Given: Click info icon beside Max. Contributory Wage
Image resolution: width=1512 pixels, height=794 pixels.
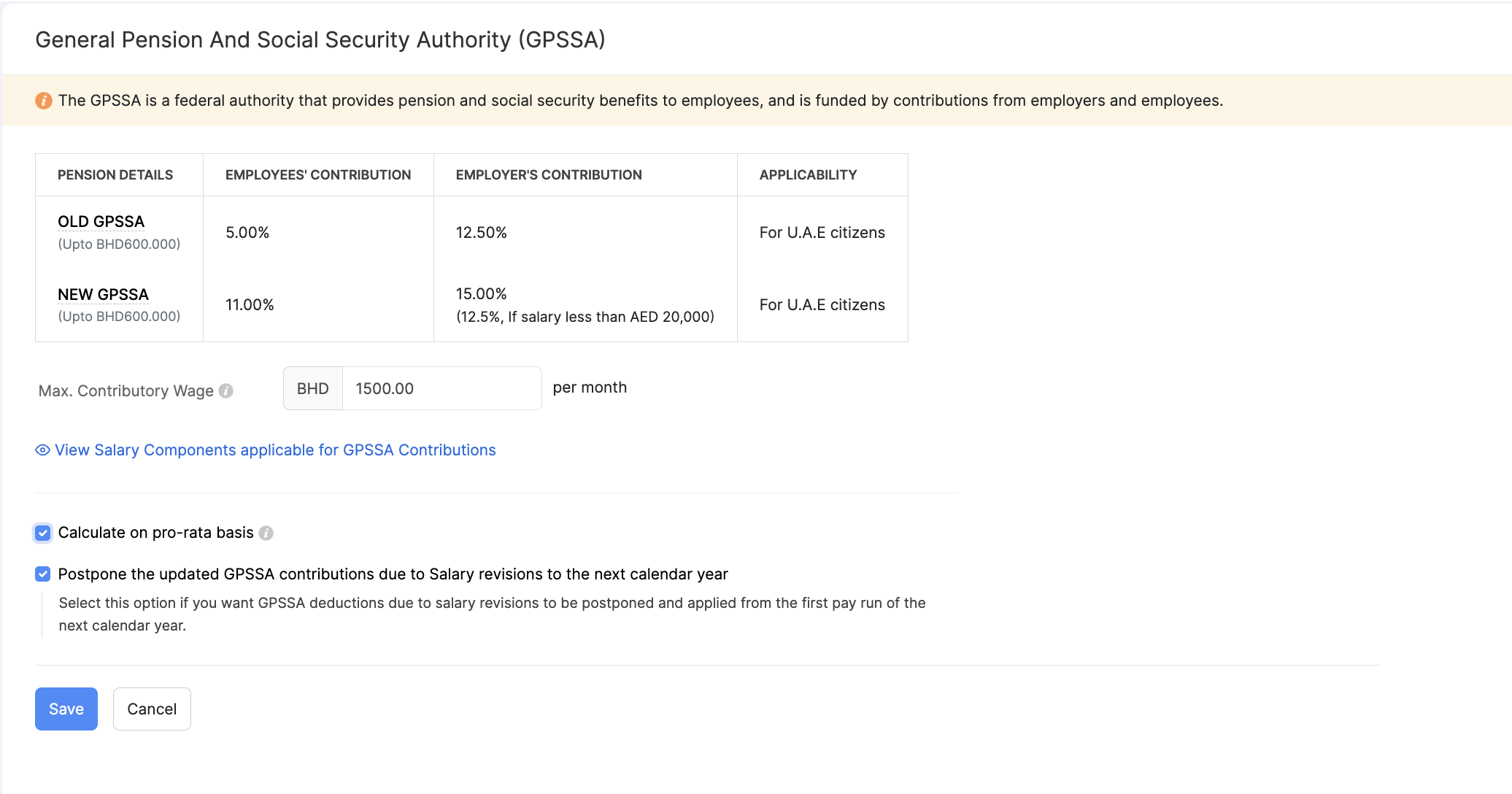Looking at the screenshot, I should pyautogui.click(x=226, y=391).
